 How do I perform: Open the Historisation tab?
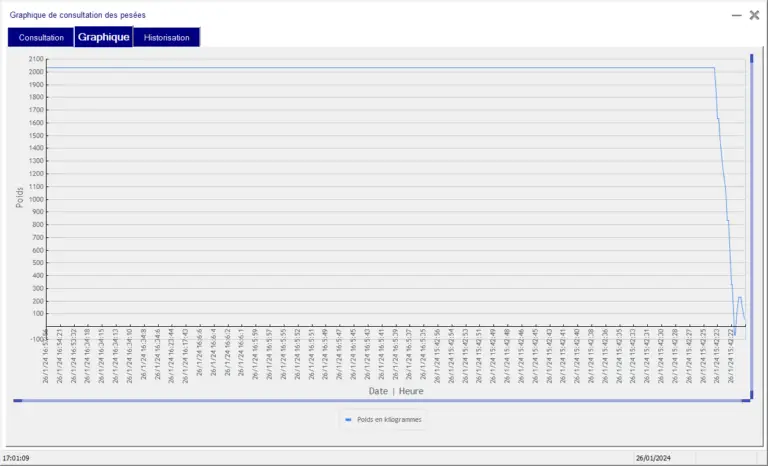(x=167, y=37)
